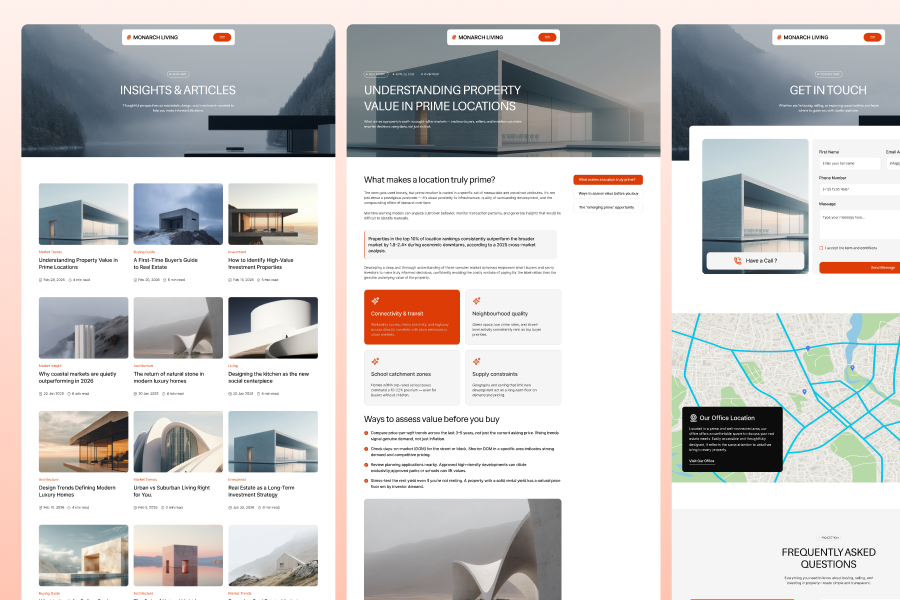Open 'Why coastal markets are quietly outperforming' title

77,377
